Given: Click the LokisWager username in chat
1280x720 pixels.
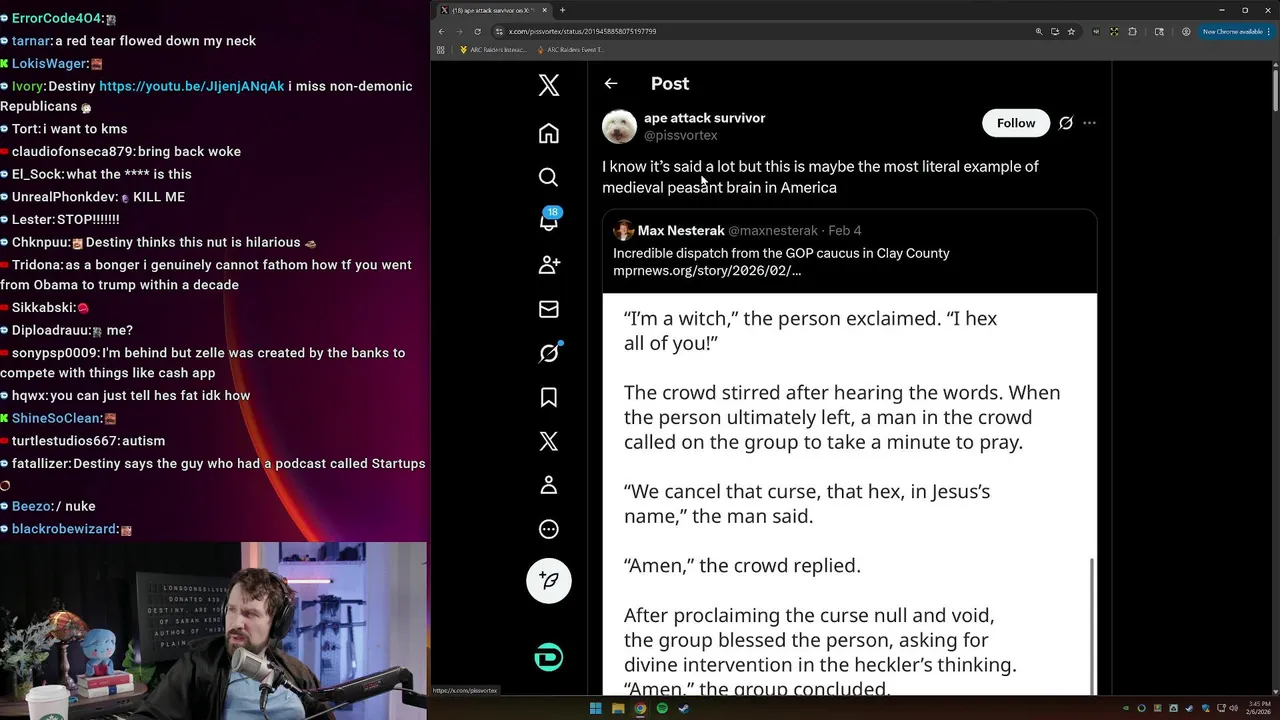Looking at the screenshot, I should pyautogui.click(x=49, y=64).
